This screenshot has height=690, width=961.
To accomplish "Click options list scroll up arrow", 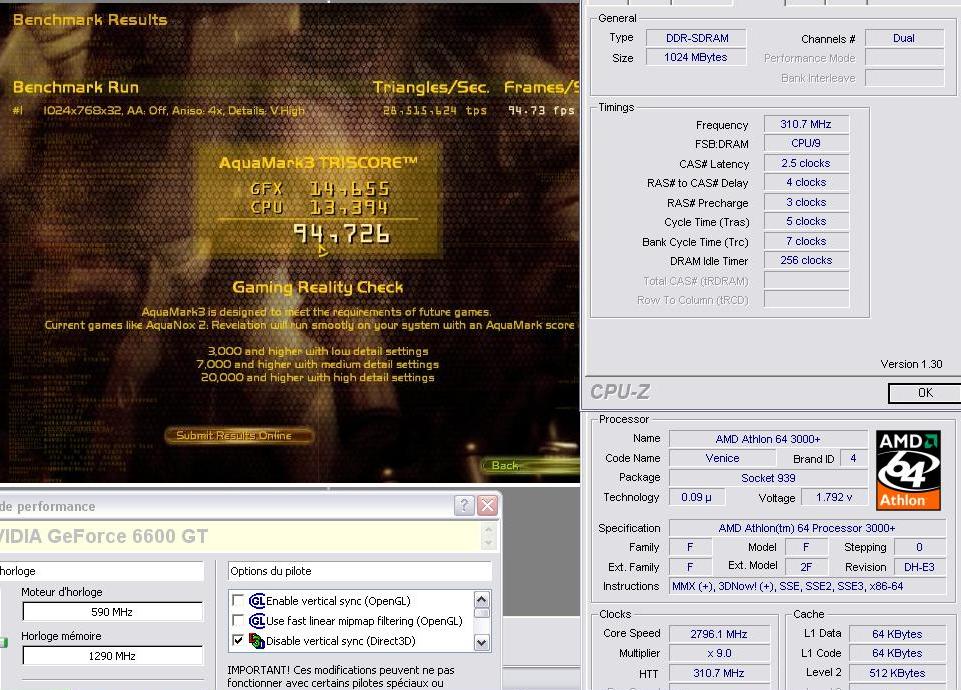I will click(482, 599).
